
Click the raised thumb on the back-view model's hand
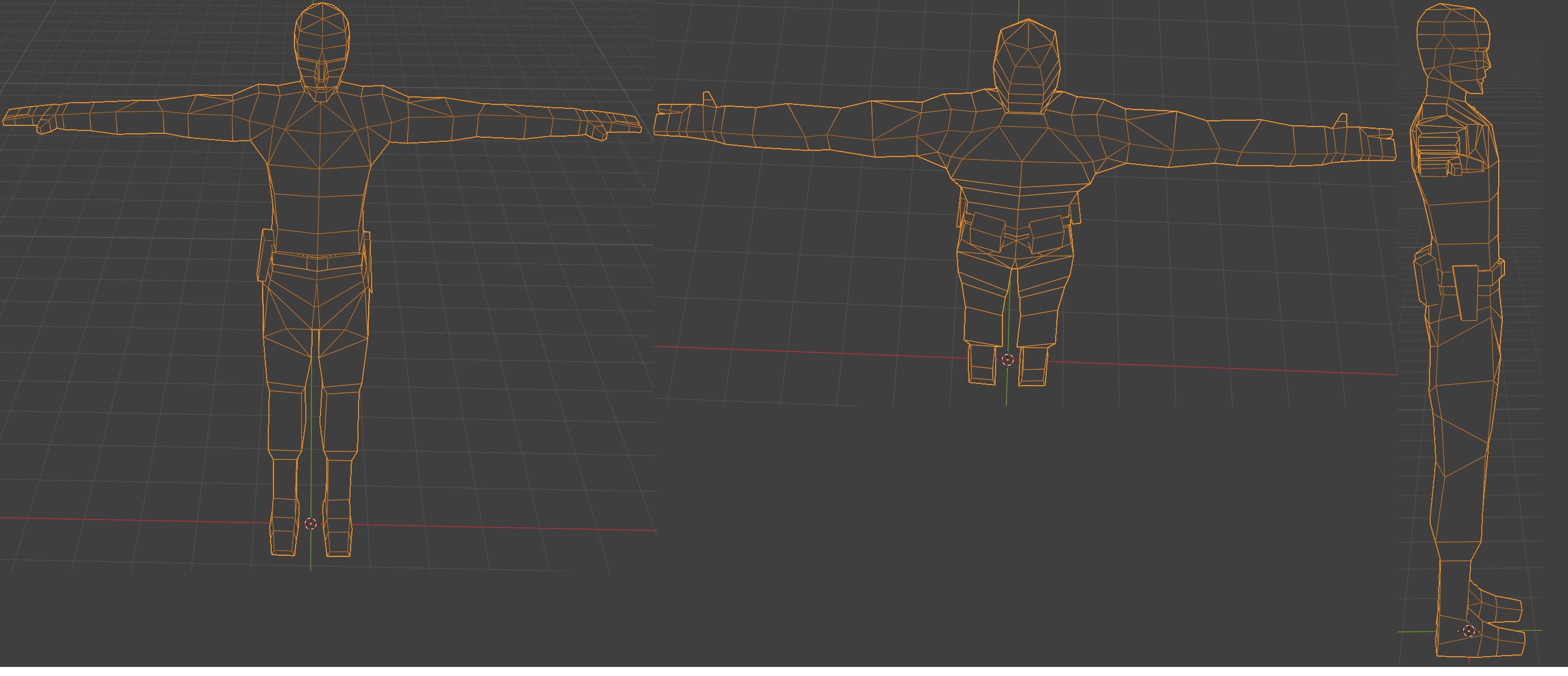pos(708,101)
